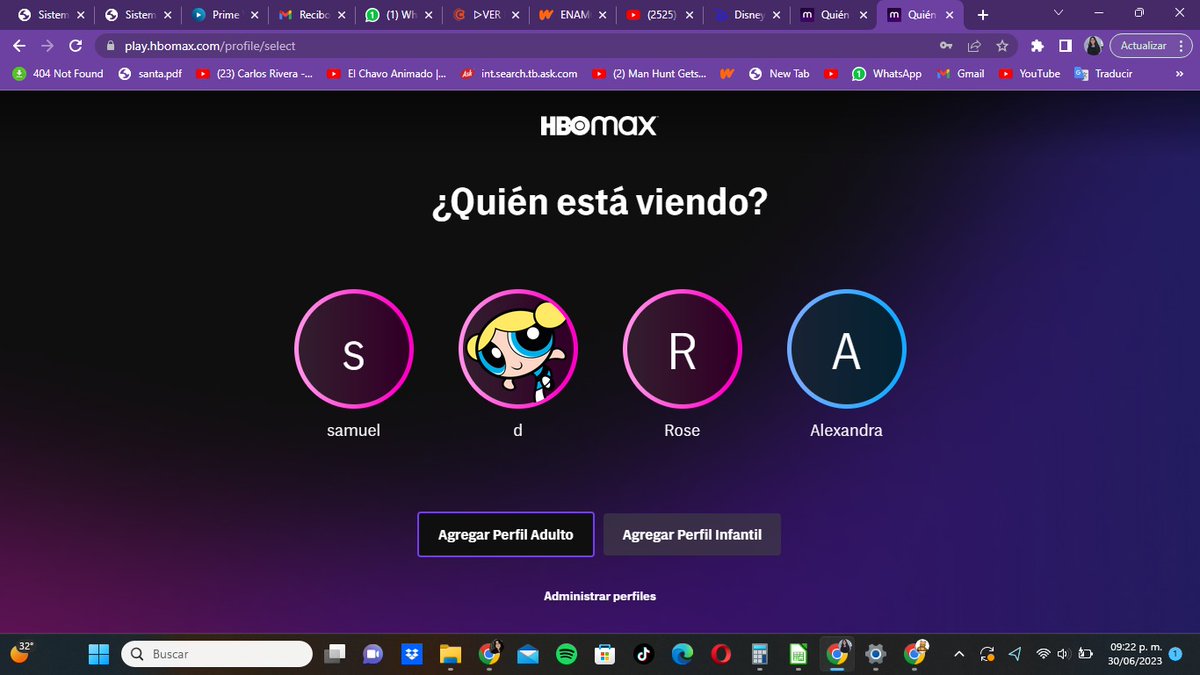Click the browser extensions puzzle icon
The width and height of the screenshot is (1200, 675).
pyautogui.click(x=1037, y=46)
